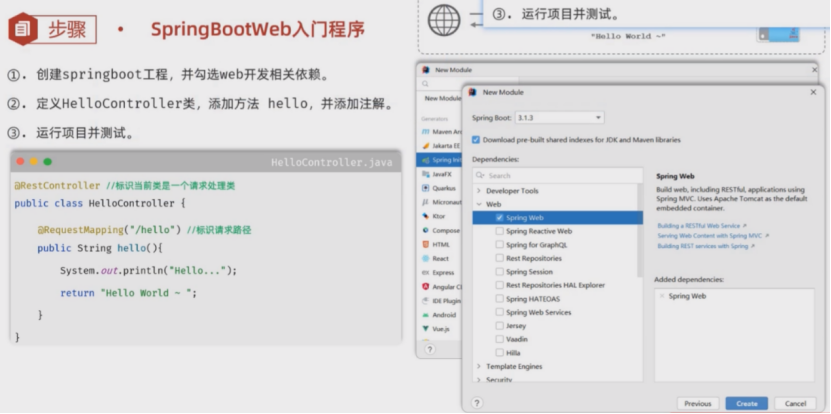Select the JavaFX generator icon
This screenshot has height=414, width=831.
(x=426, y=174)
